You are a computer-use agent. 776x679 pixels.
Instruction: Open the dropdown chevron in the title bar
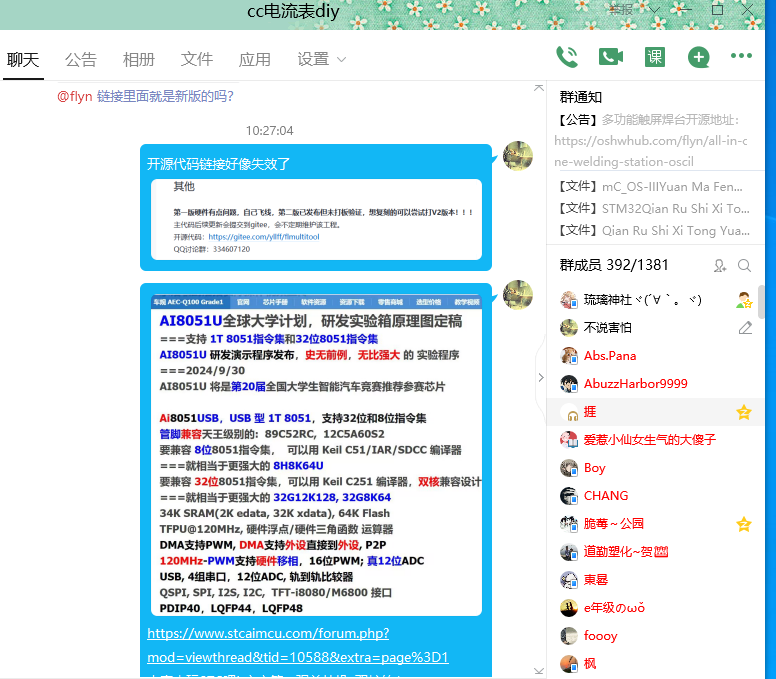click(655, 10)
